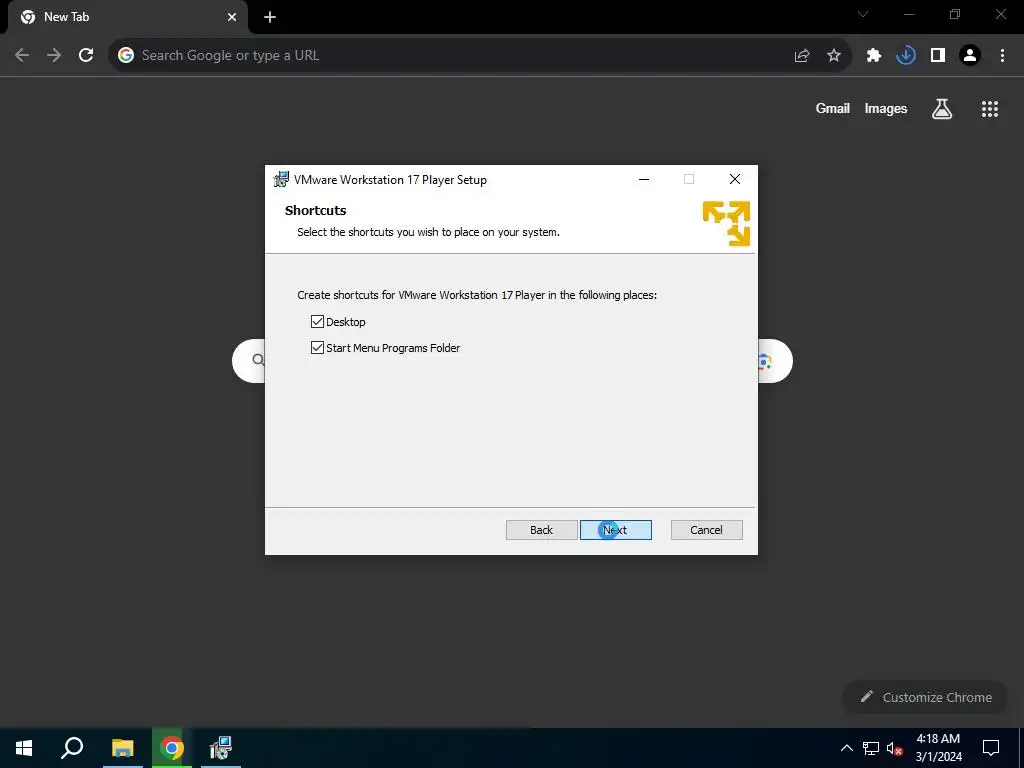This screenshot has height=768, width=1024.
Task: Uncheck the Desktop shortcut checkbox
Action: (x=317, y=321)
